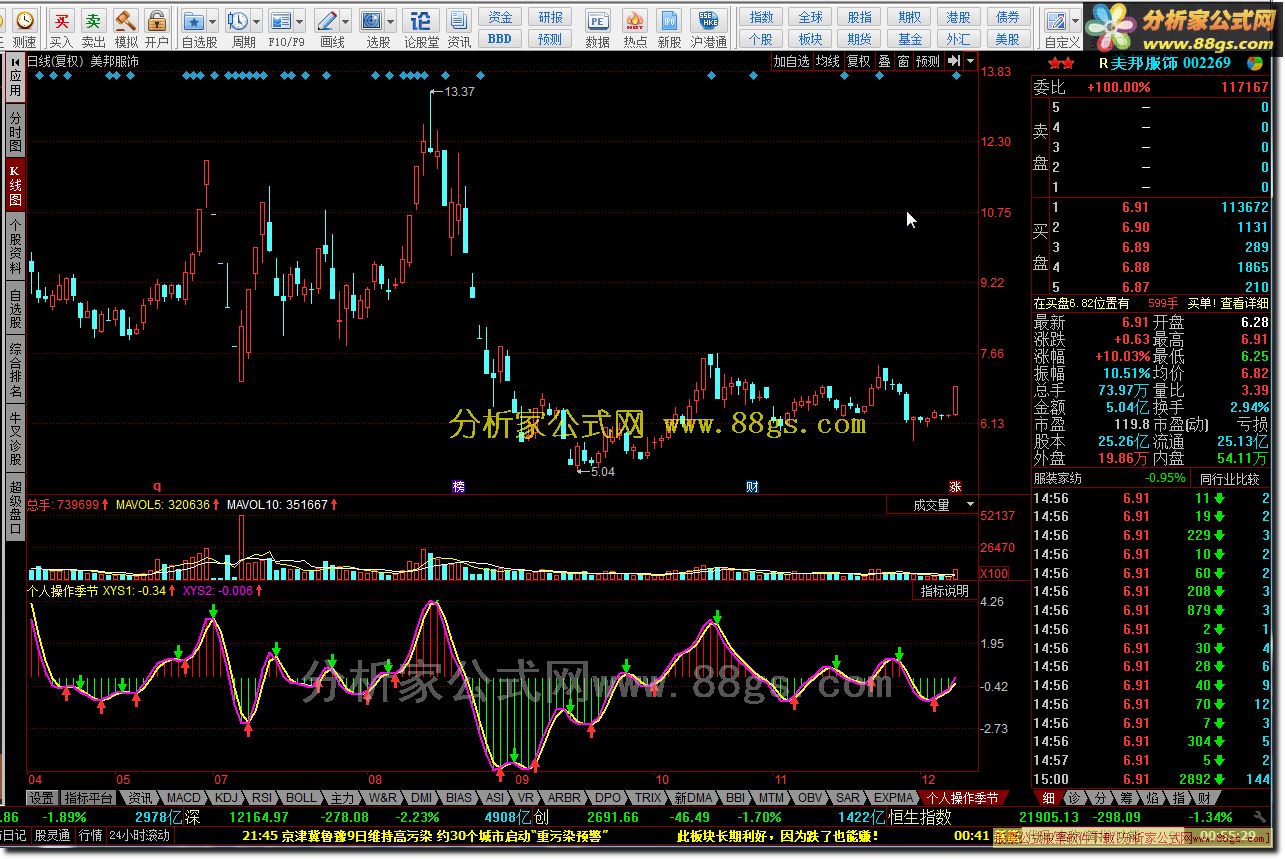This screenshot has height=859, width=1285.
Task: Select the 筹 tab below trade ticks
Action: tap(1126, 798)
